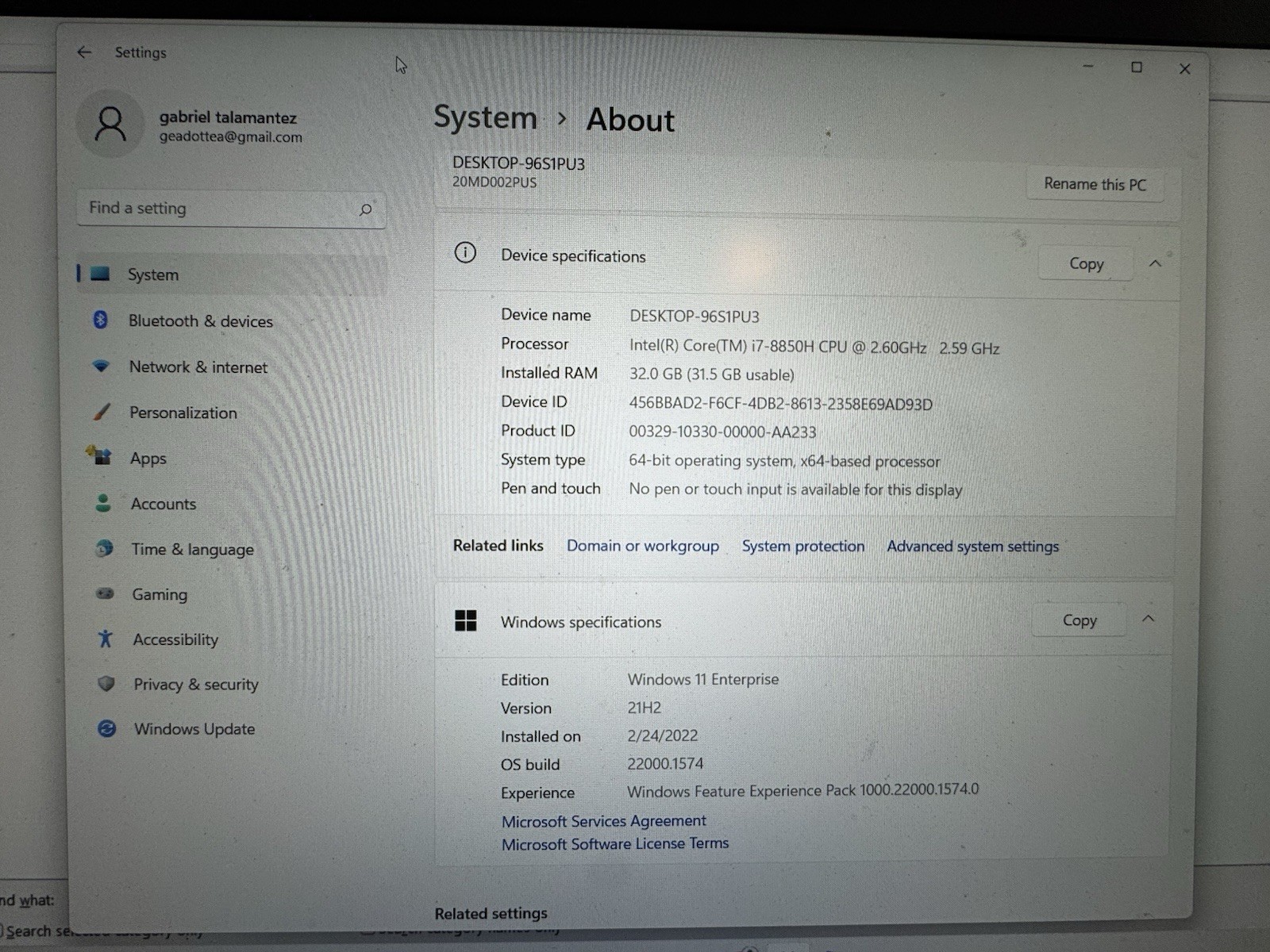The image size is (1270, 952).
Task: Click the Apps icon in sidebar
Action: [x=101, y=456]
